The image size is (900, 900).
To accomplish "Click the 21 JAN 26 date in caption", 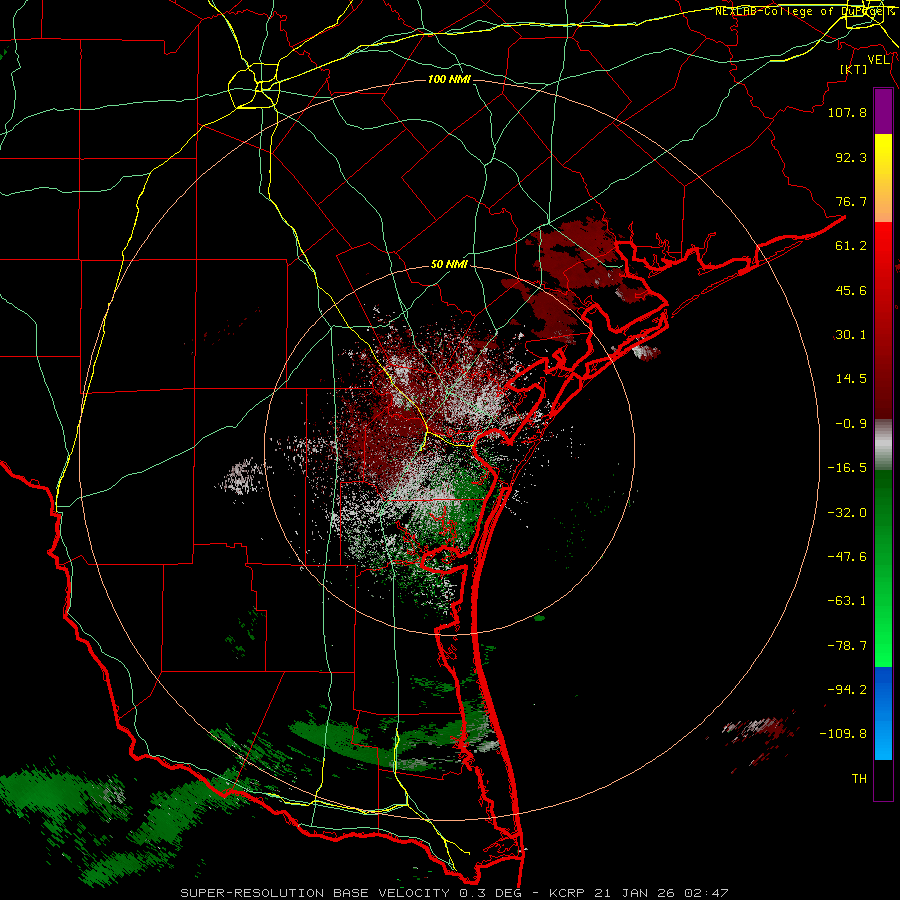I will 634,893.
